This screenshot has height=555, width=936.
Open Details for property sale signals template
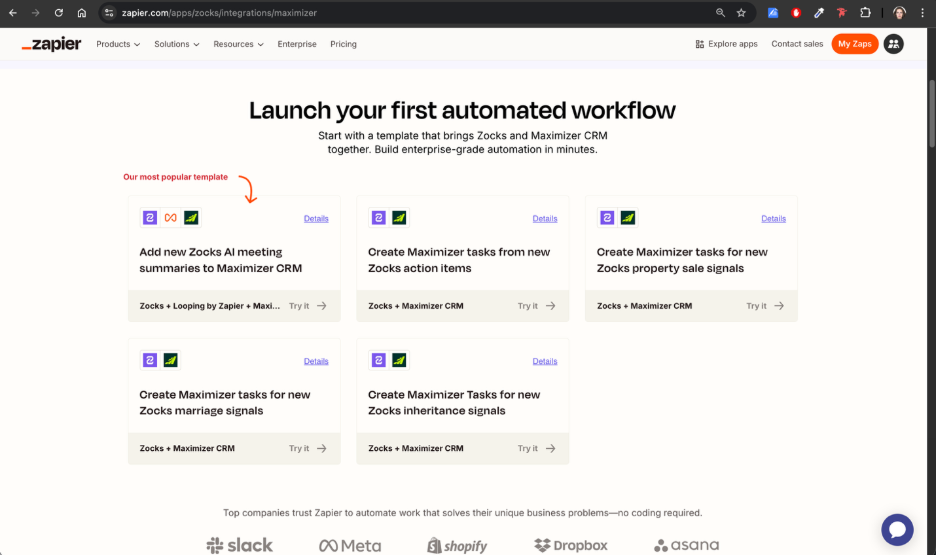point(773,218)
